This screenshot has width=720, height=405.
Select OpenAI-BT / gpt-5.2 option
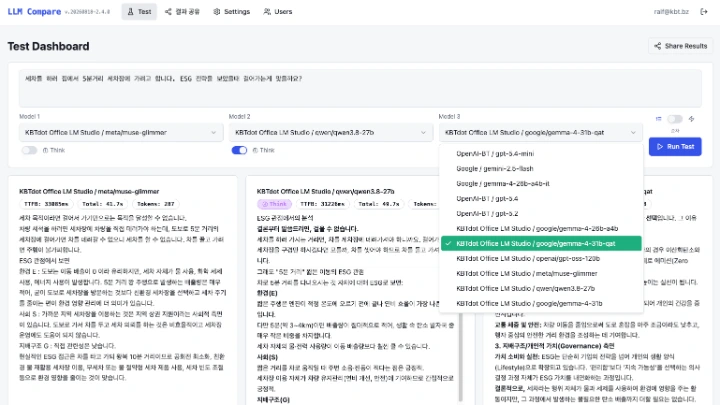pyautogui.click(x=541, y=214)
